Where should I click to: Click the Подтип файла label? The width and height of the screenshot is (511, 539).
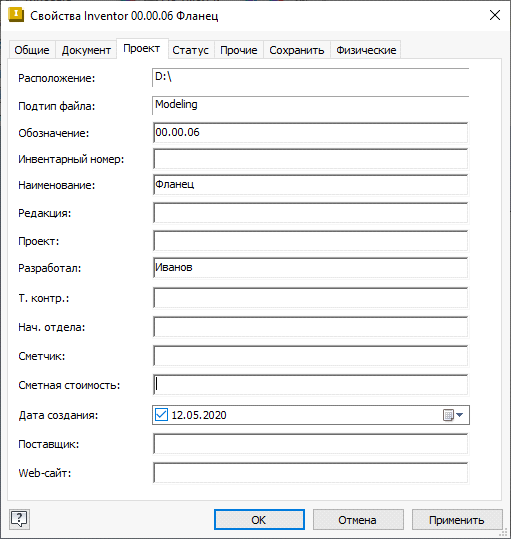57,106
